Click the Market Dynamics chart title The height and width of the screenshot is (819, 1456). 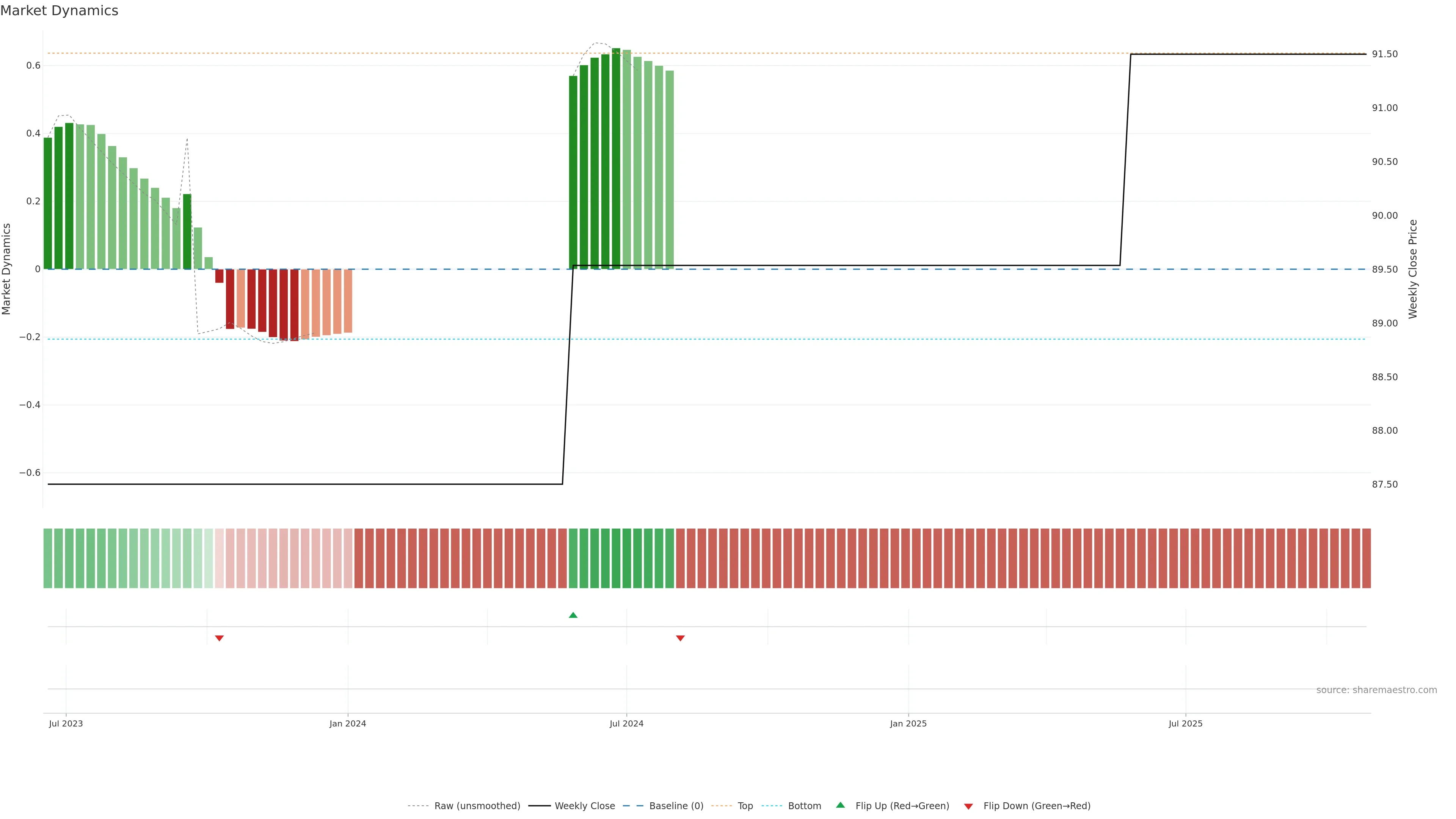[60, 11]
